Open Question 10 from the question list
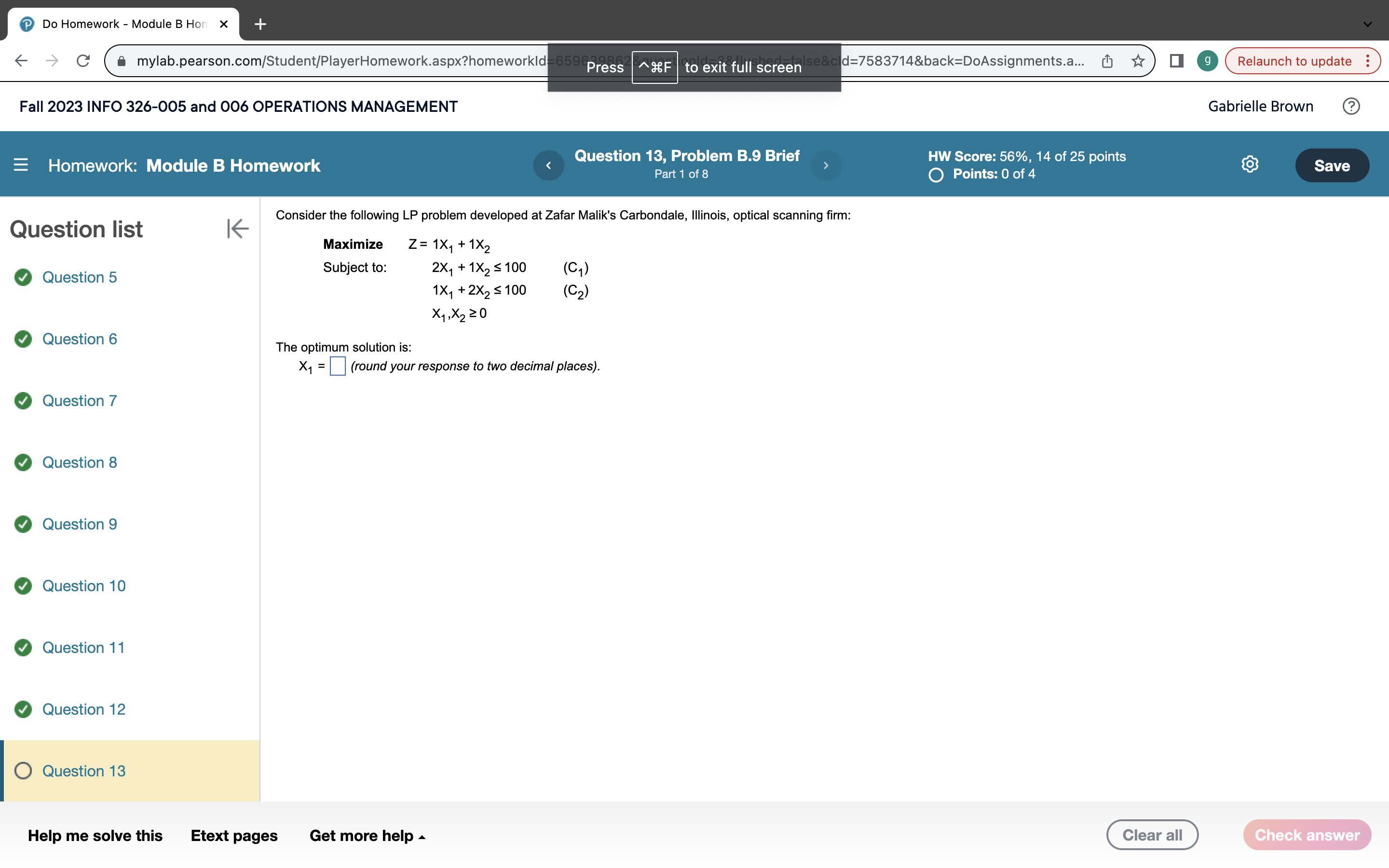This screenshot has height=868, width=1389. pyautogui.click(x=84, y=585)
